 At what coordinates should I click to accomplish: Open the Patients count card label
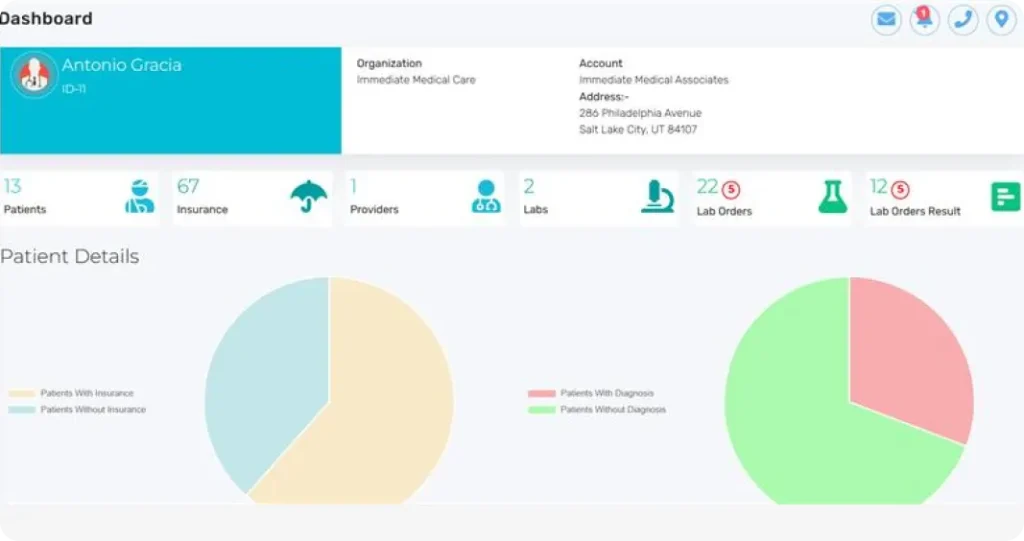click(25, 210)
